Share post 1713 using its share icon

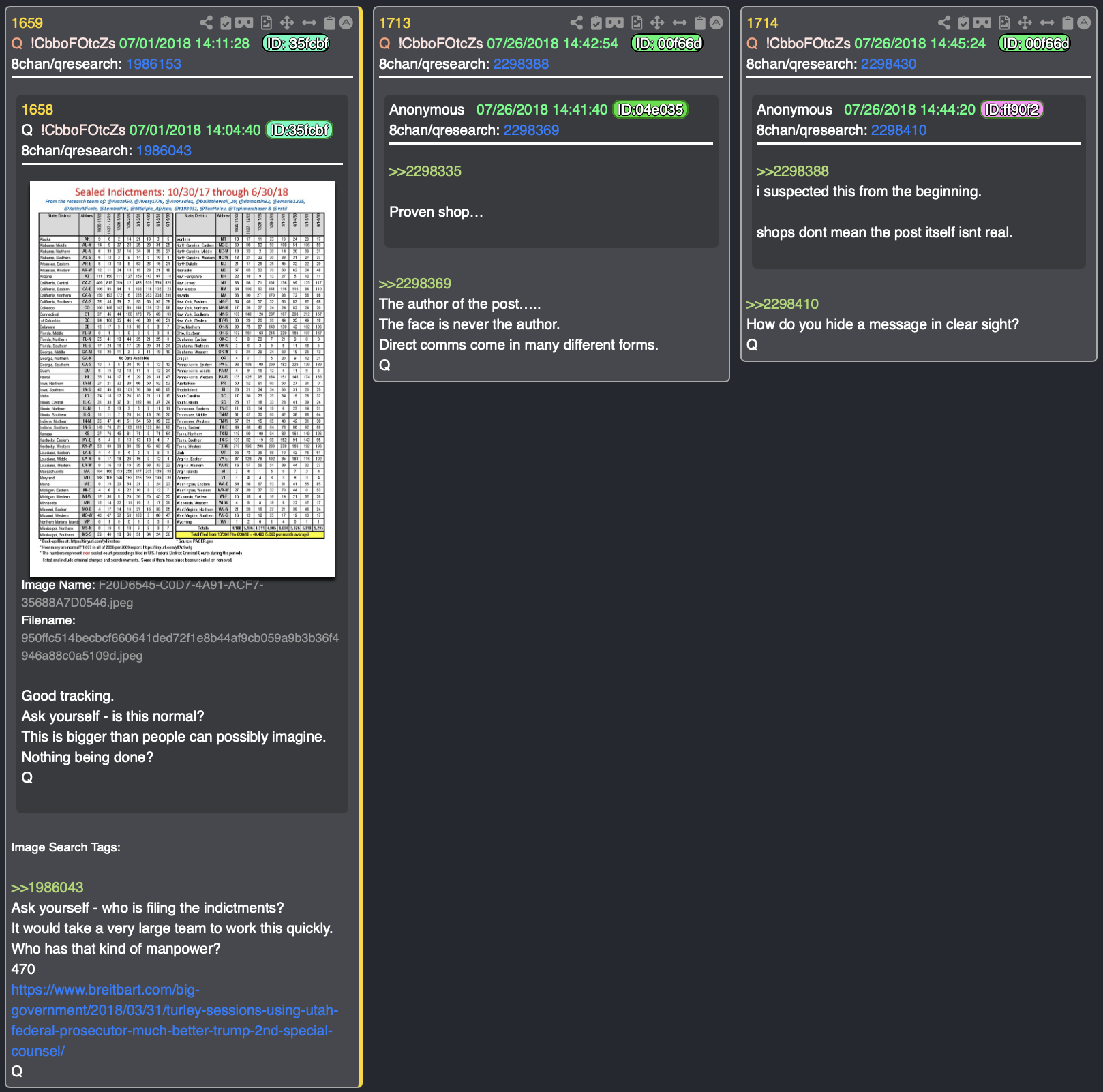pyautogui.click(x=576, y=22)
